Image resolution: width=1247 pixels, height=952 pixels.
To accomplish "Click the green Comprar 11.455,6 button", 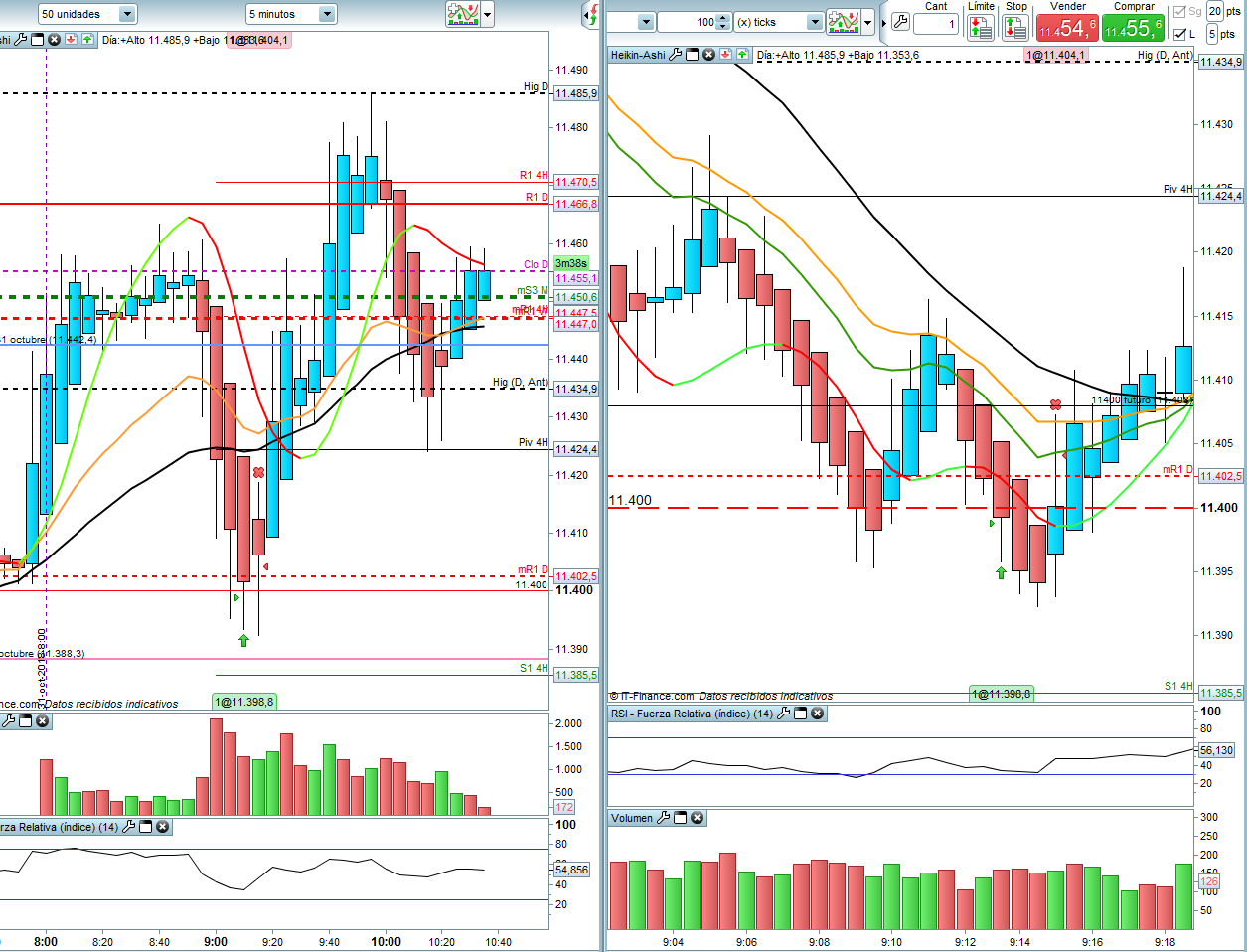I will click(x=1133, y=28).
